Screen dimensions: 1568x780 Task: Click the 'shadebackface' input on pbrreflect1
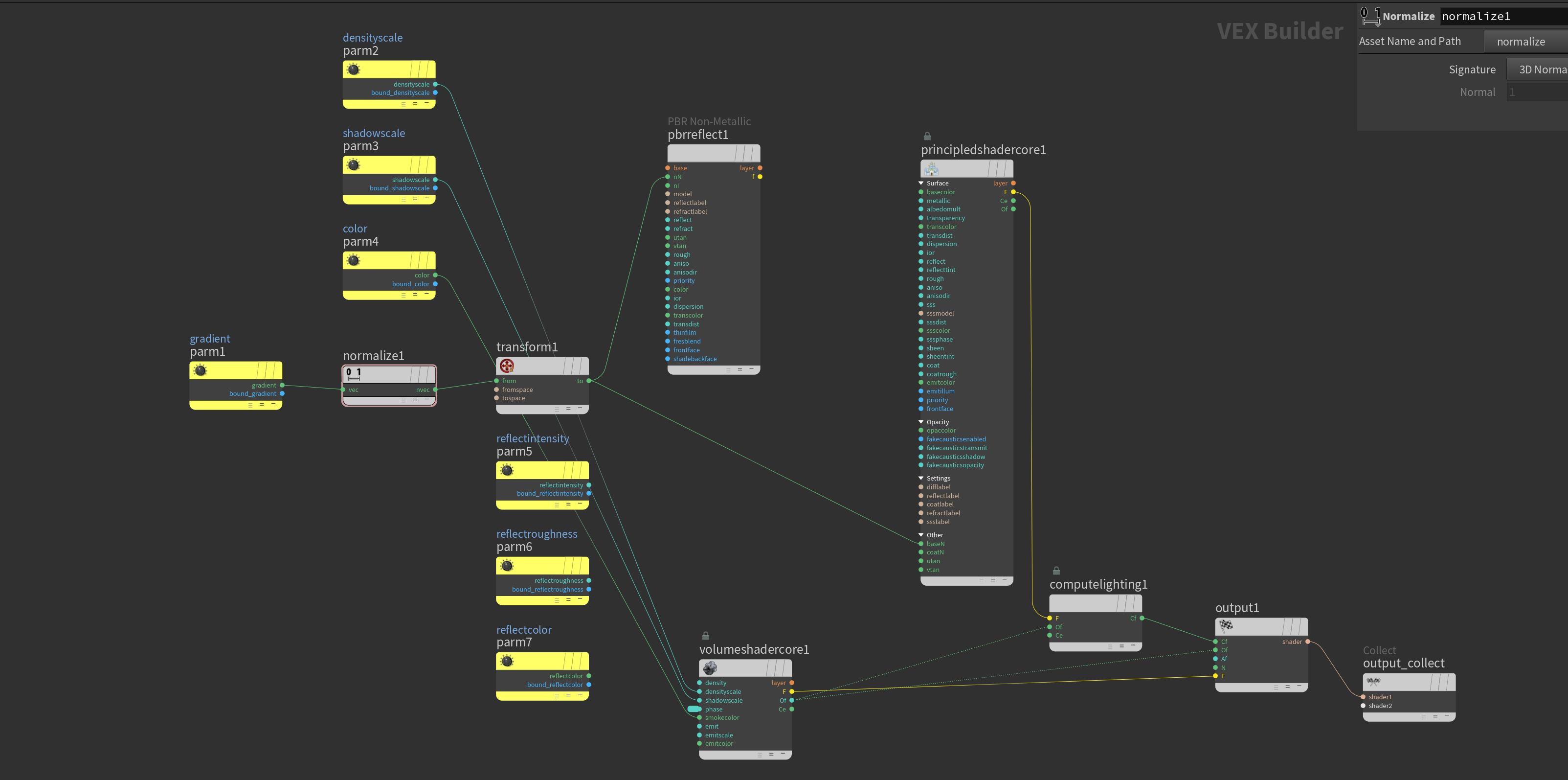pyautogui.click(x=694, y=359)
